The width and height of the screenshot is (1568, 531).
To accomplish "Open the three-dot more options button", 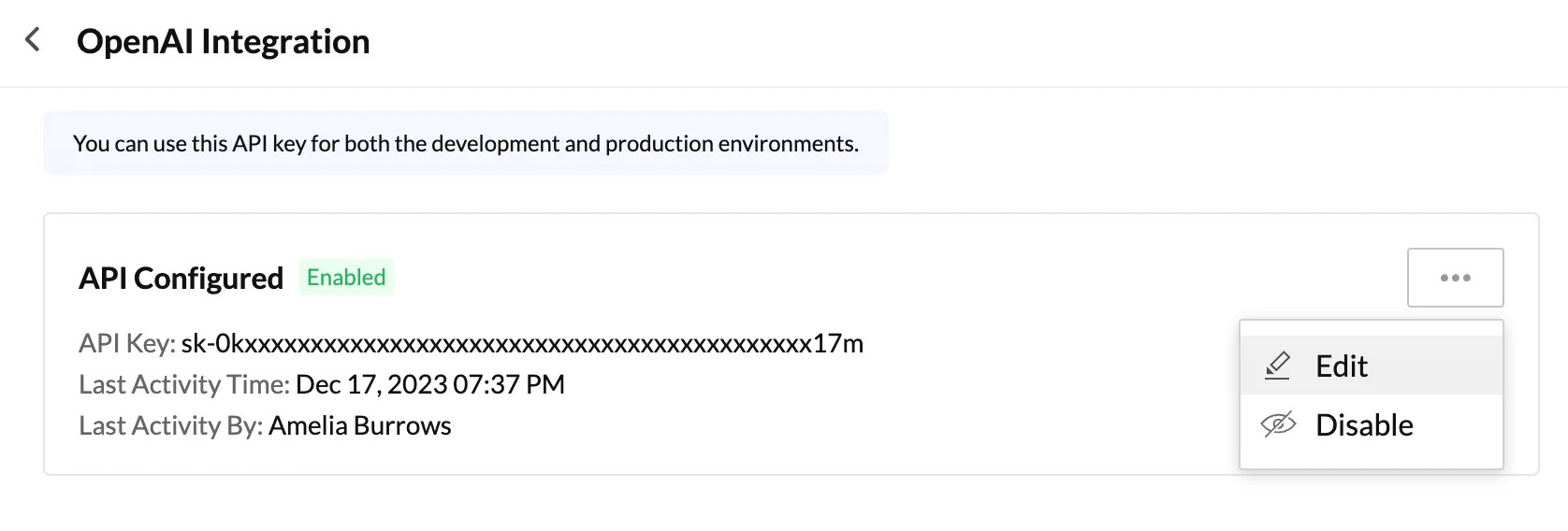I will 1455,278.
